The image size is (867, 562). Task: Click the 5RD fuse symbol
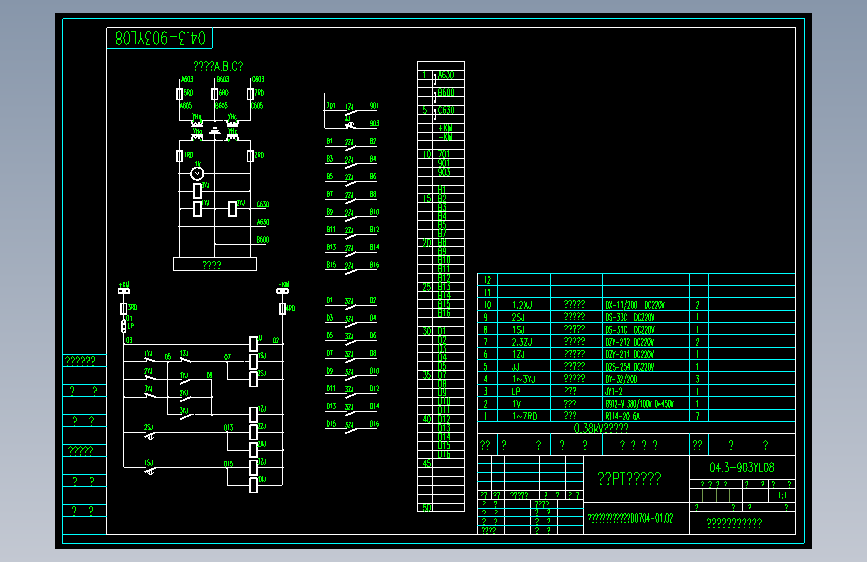(179, 94)
